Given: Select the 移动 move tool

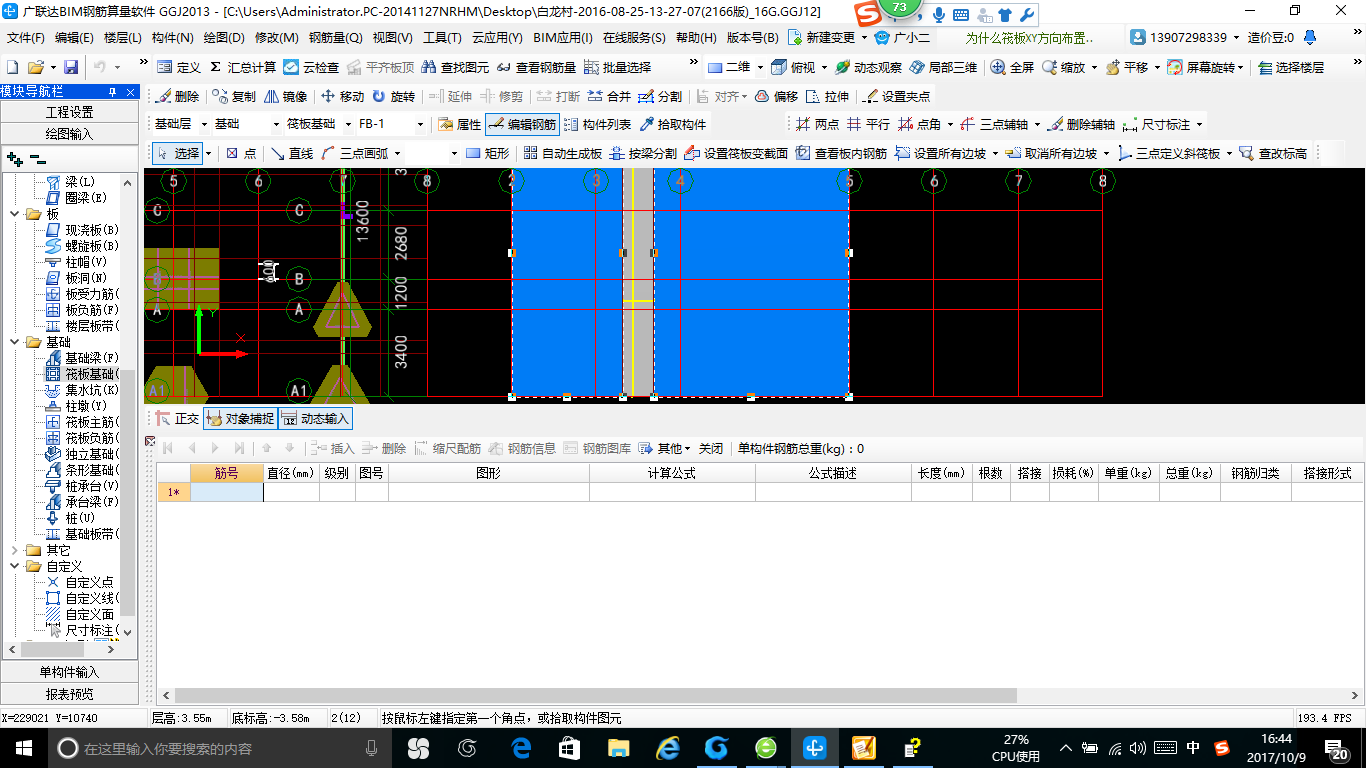Looking at the screenshot, I should (x=342, y=96).
